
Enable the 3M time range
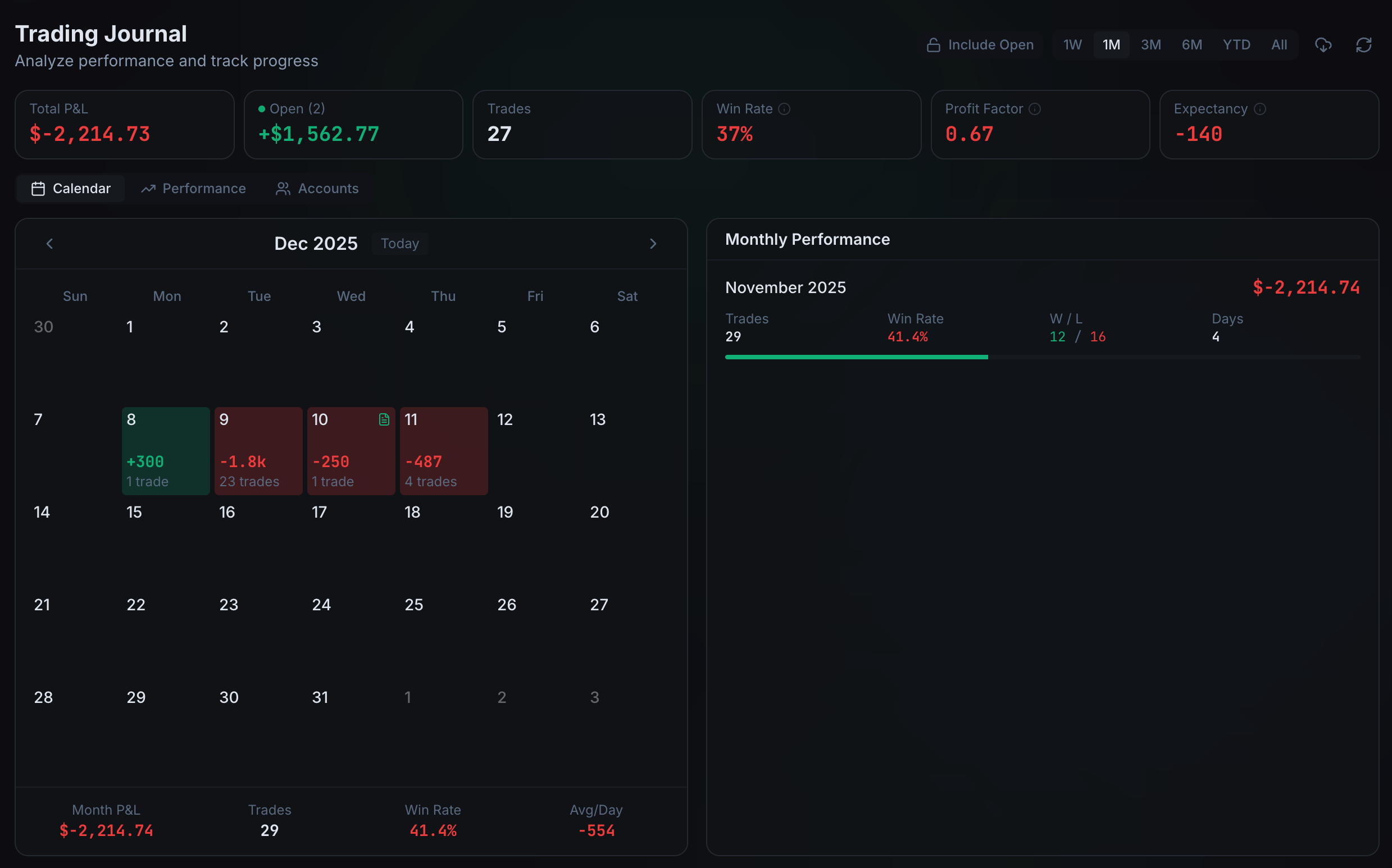tap(1152, 44)
